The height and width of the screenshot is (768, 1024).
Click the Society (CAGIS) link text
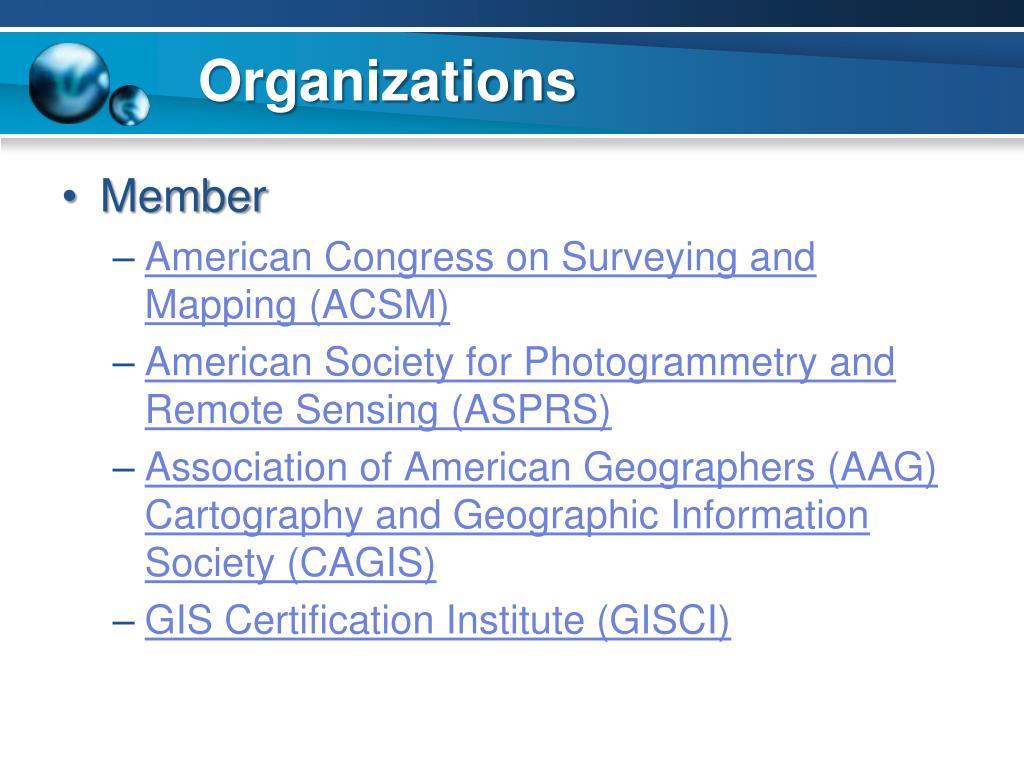point(291,563)
